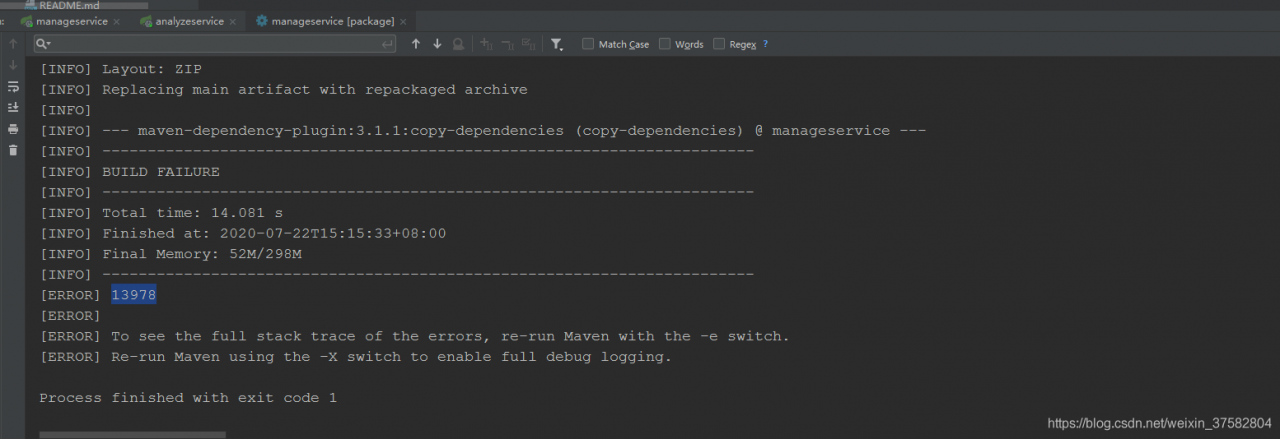1280x439 pixels.
Task: Click the up stack trace arrow in the left gutter
Action: [x=13, y=44]
